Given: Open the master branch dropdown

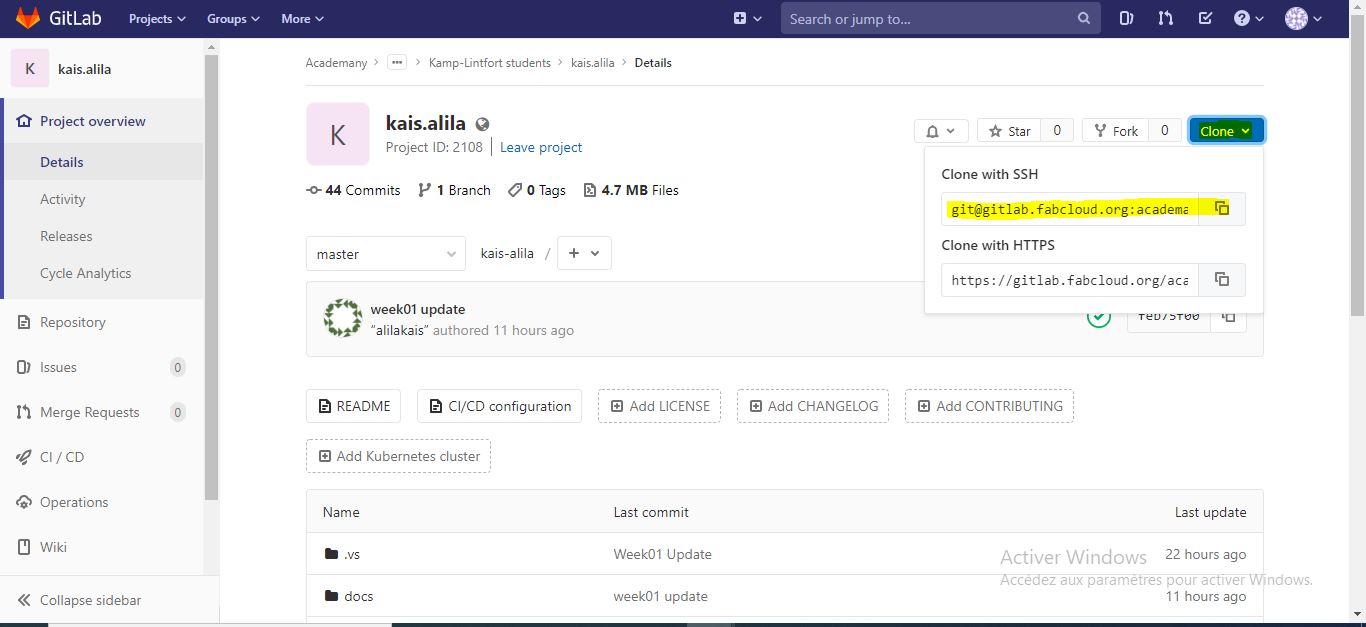Looking at the screenshot, I should [x=386, y=254].
